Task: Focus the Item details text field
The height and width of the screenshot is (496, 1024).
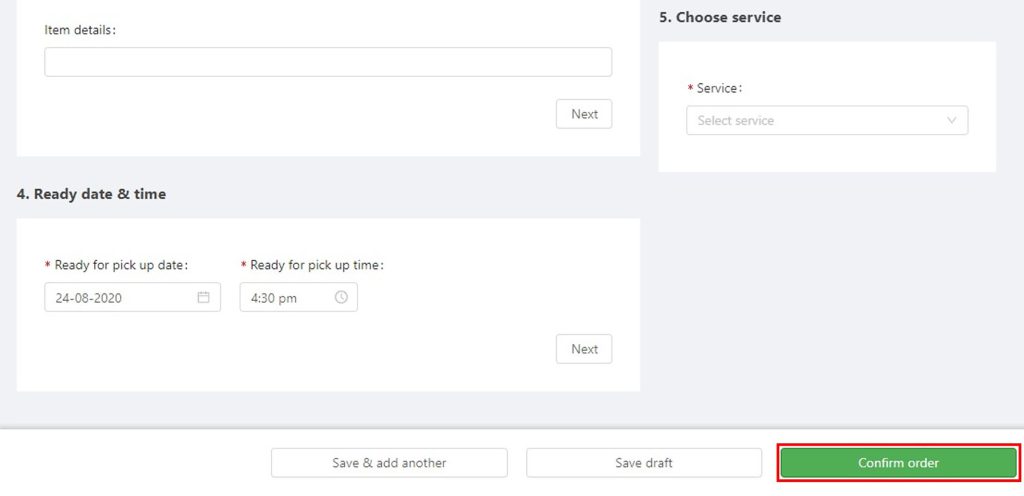Action: click(x=328, y=62)
